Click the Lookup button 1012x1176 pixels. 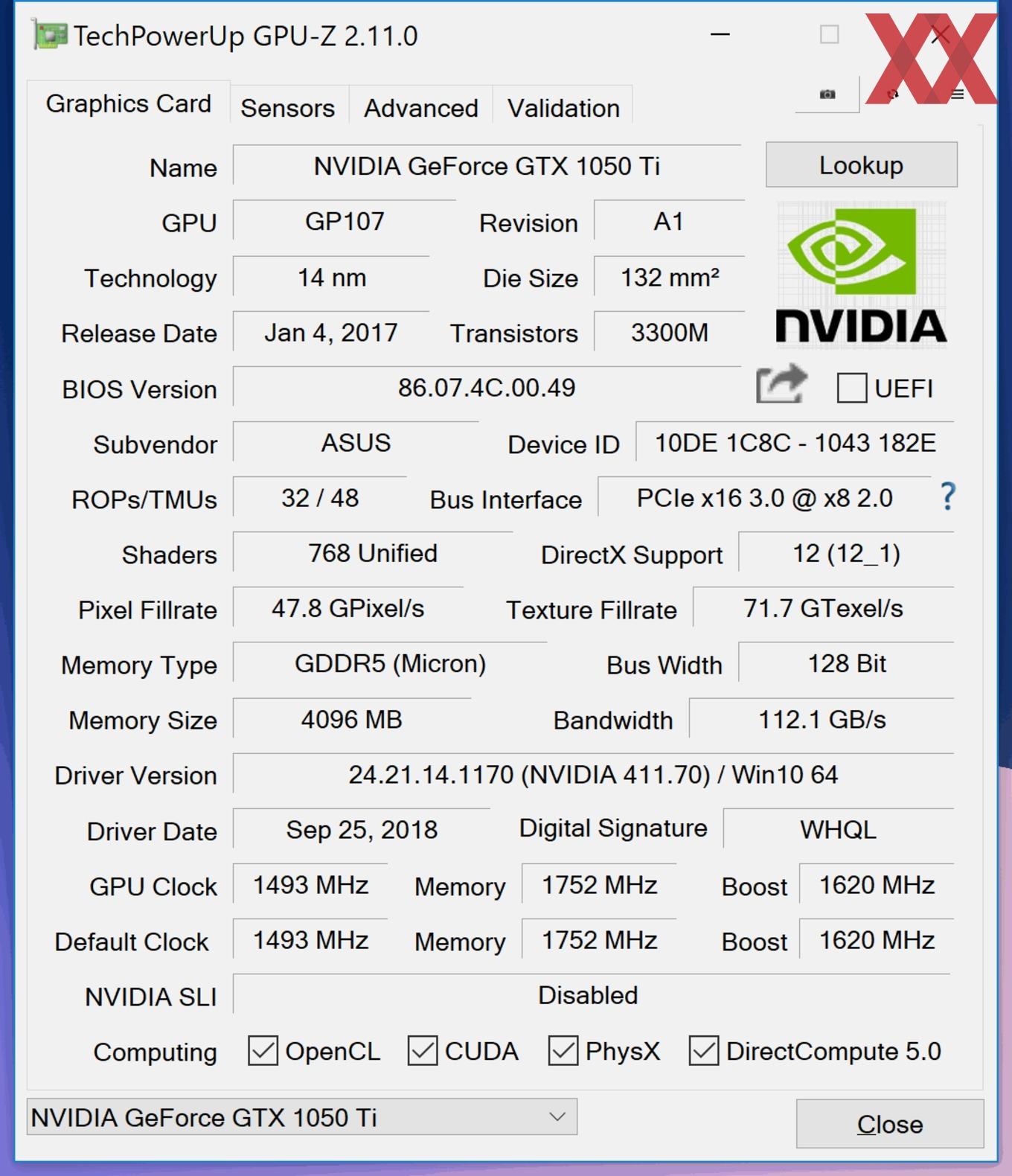point(861,164)
